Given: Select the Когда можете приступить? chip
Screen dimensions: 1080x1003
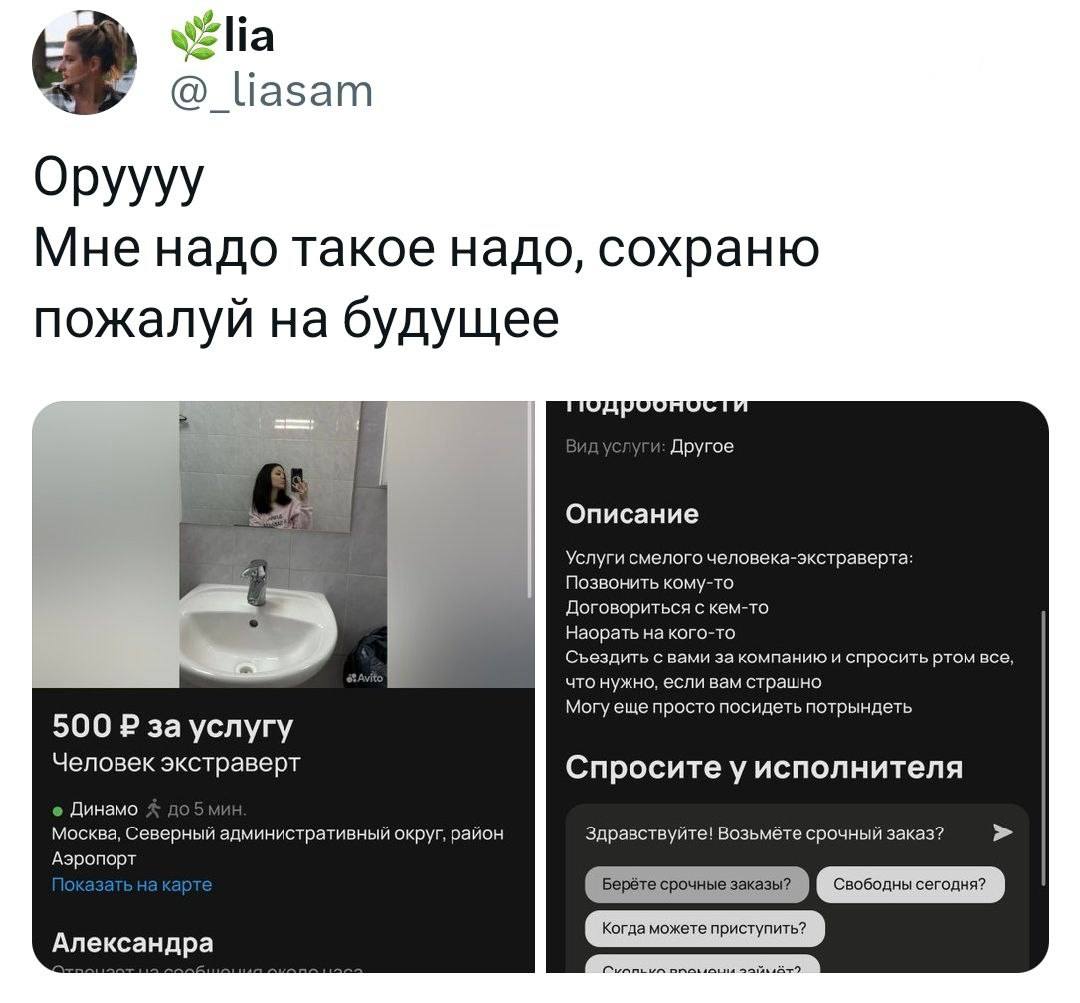Looking at the screenshot, I should 704,929.
